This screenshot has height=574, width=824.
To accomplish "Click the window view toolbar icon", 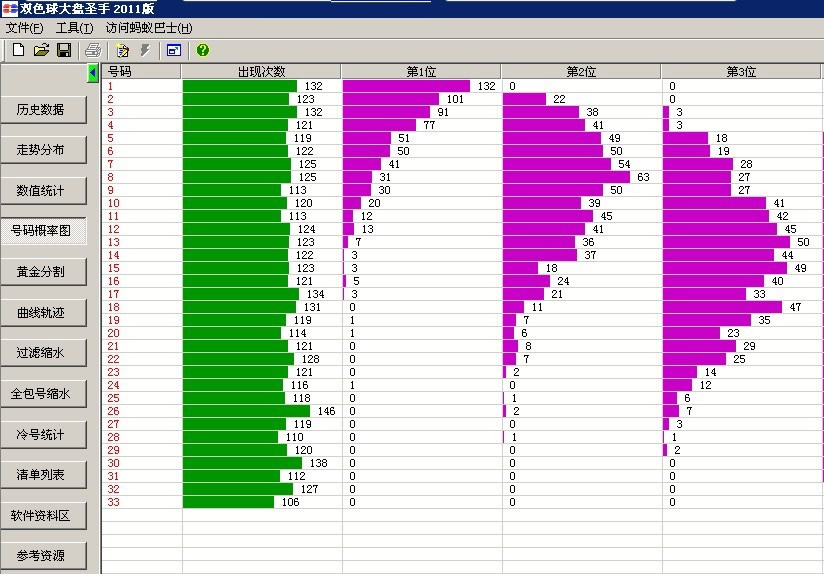I will coord(174,50).
